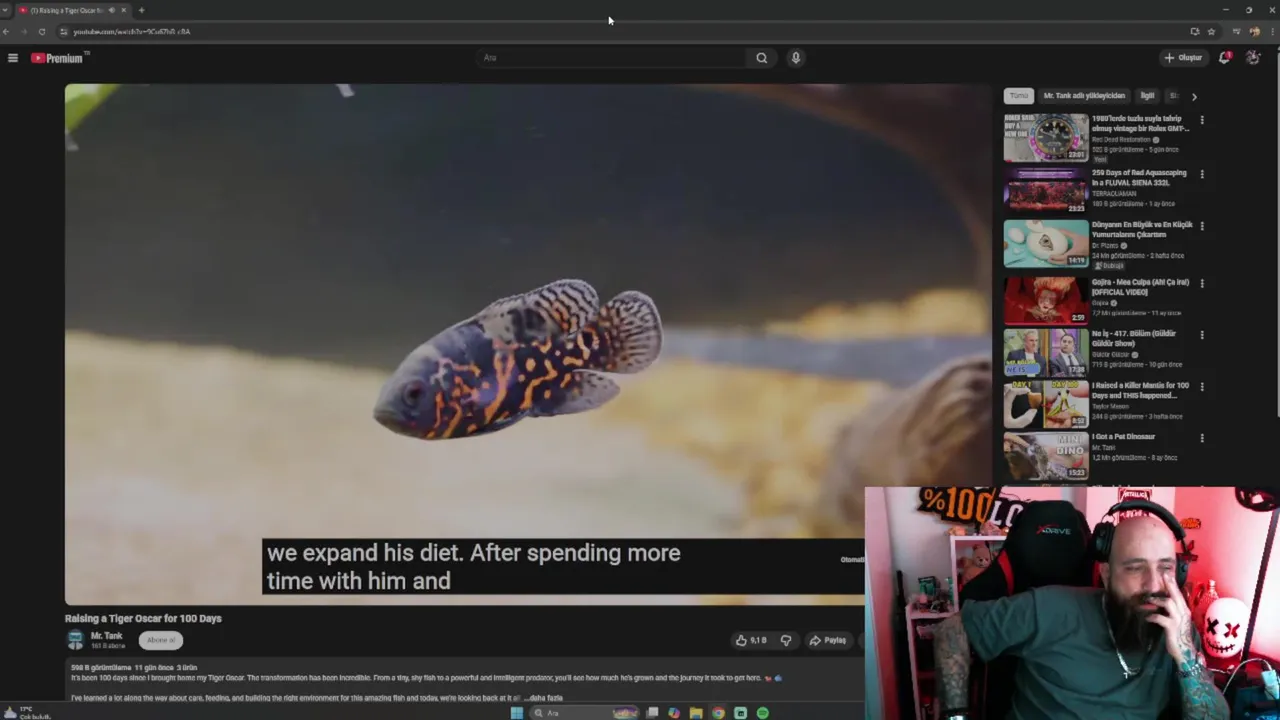The image size is (1280, 720).
Task: Open the account avatar menu
Action: pyautogui.click(x=1253, y=58)
